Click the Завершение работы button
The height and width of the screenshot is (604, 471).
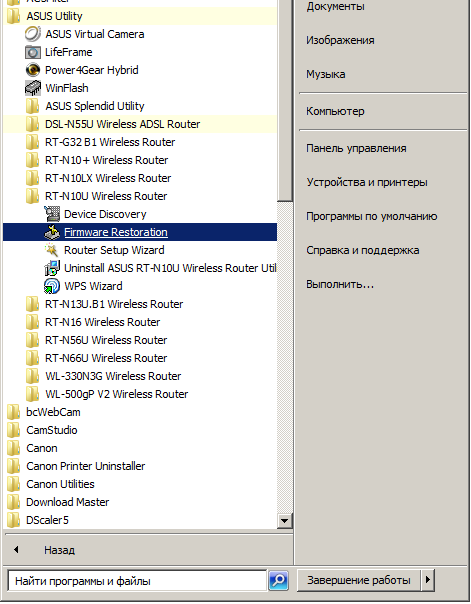(x=359, y=580)
